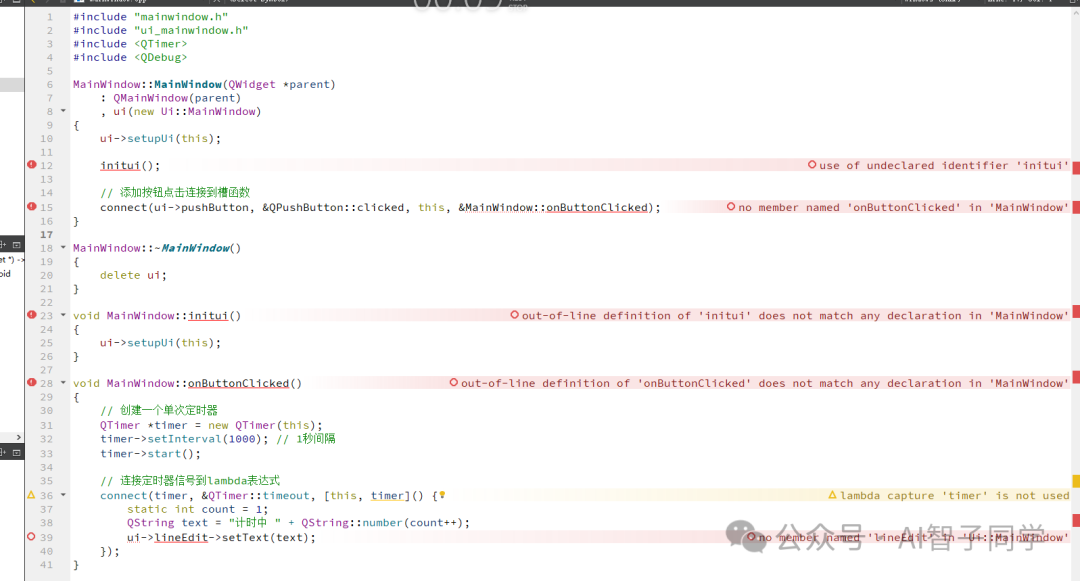Image resolution: width=1080 pixels, height=581 pixels.
Task: Click the lower side-panel close button left of line 33
Action: click(17, 452)
